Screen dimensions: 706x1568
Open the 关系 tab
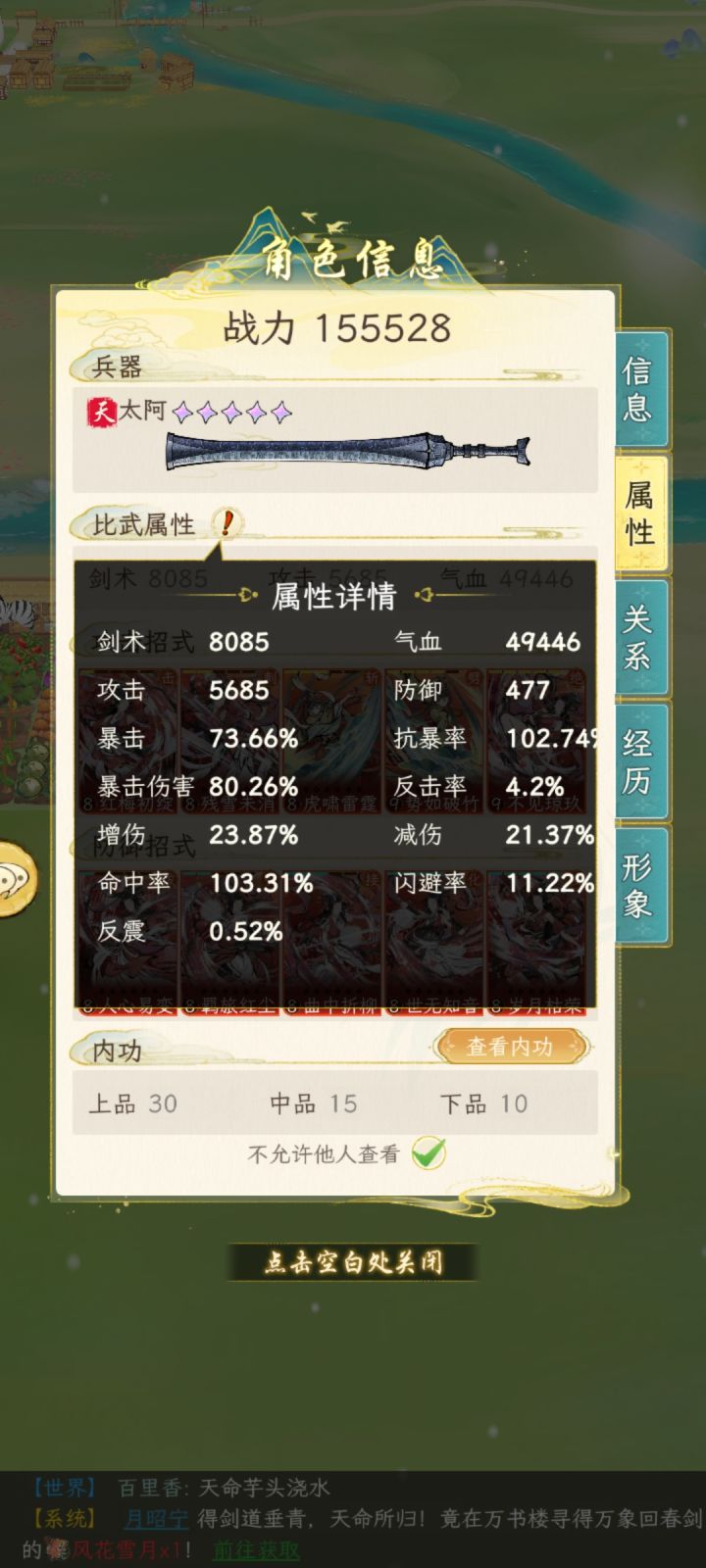point(640,637)
